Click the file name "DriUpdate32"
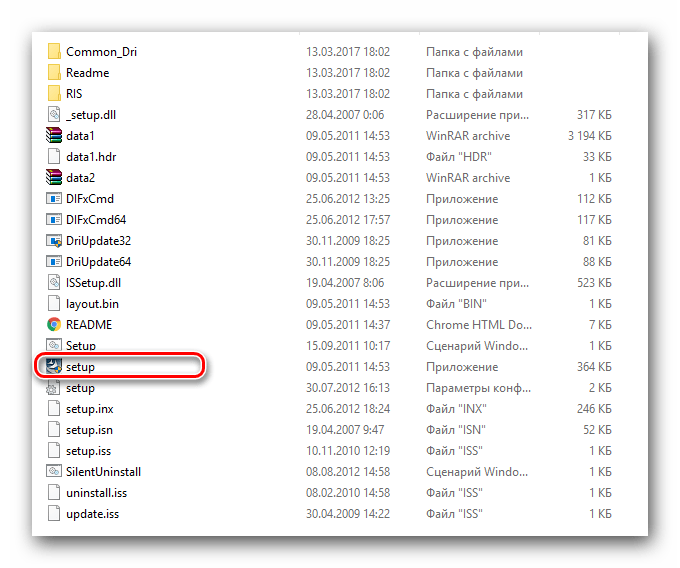Image resolution: width=680 pixels, height=568 pixels. [98, 241]
